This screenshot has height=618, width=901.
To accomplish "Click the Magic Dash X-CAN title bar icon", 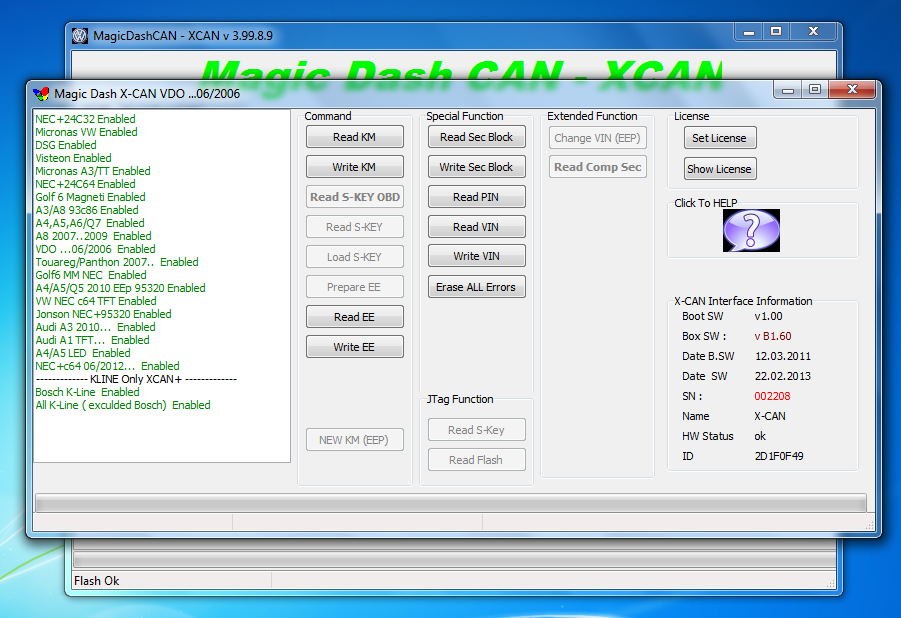I will 41,90.
